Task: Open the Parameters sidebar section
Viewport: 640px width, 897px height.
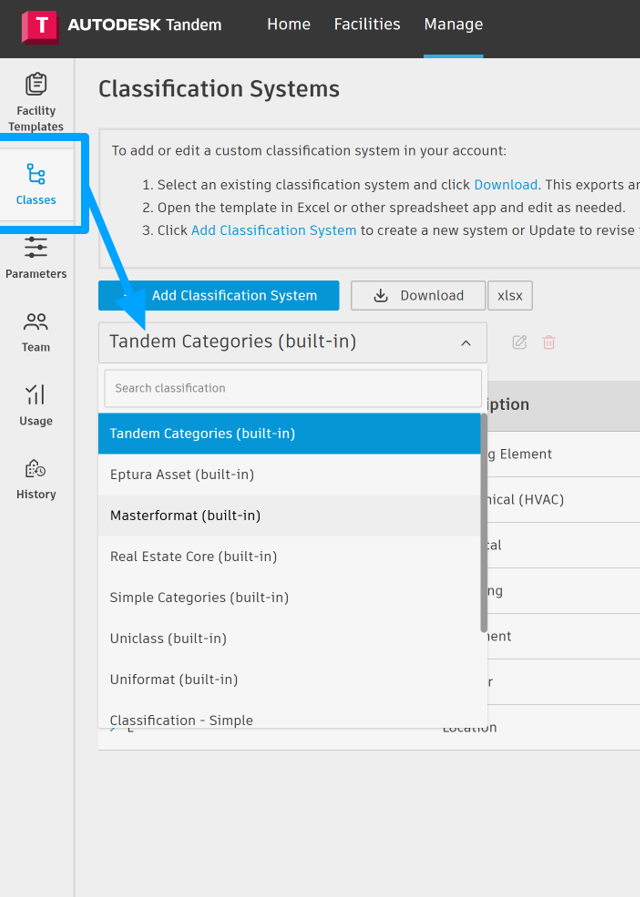Action: (x=36, y=258)
